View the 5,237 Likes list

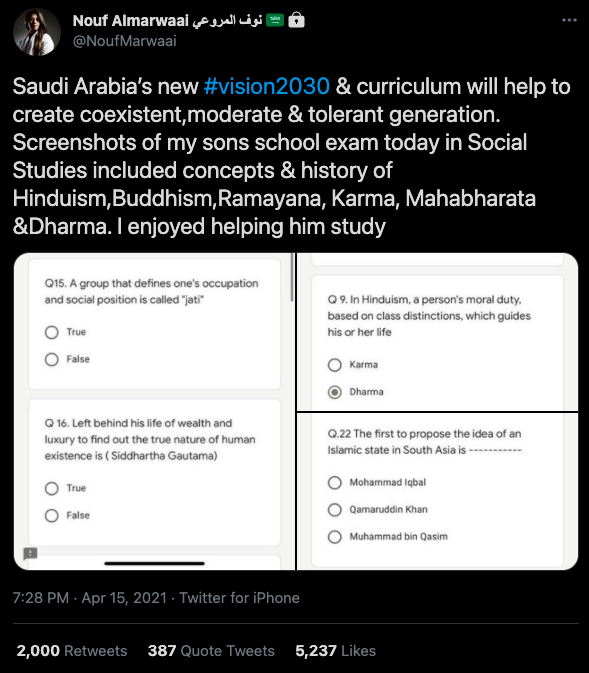(x=335, y=651)
